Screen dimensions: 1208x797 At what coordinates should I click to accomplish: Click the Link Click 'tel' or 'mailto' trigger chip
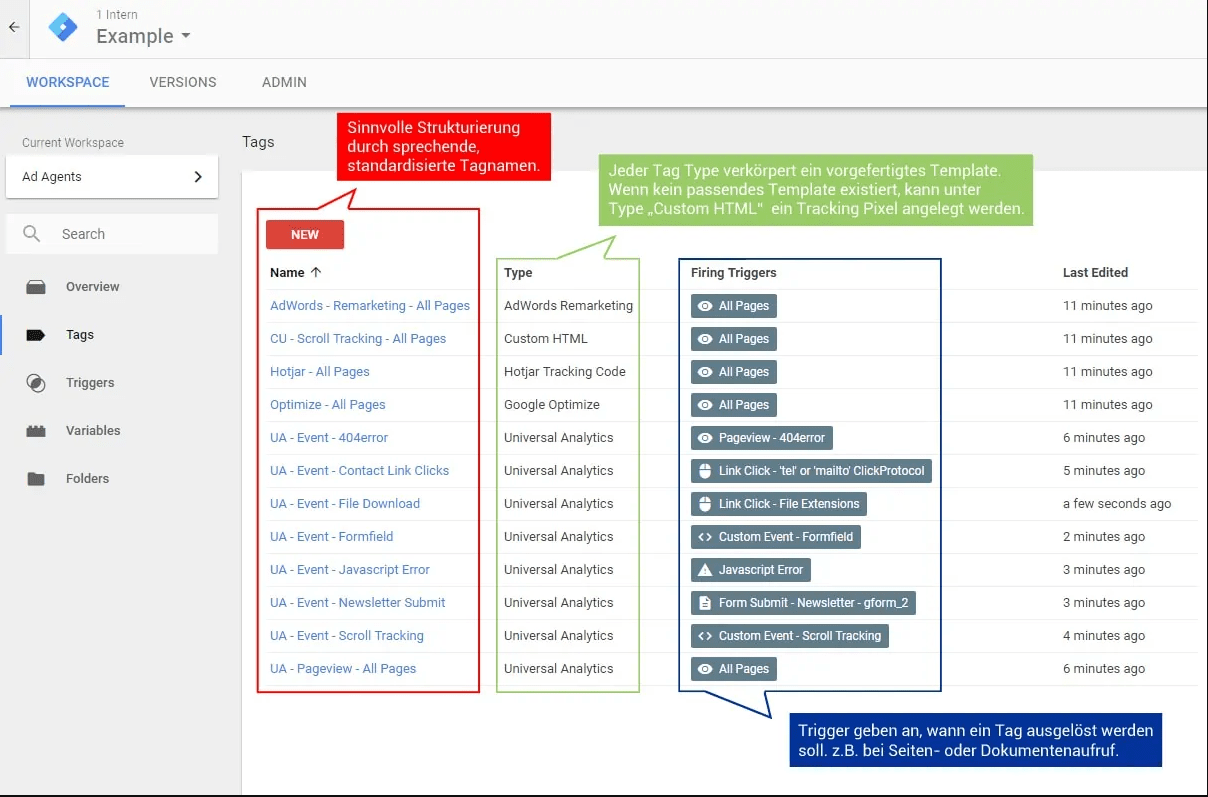(x=811, y=471)
